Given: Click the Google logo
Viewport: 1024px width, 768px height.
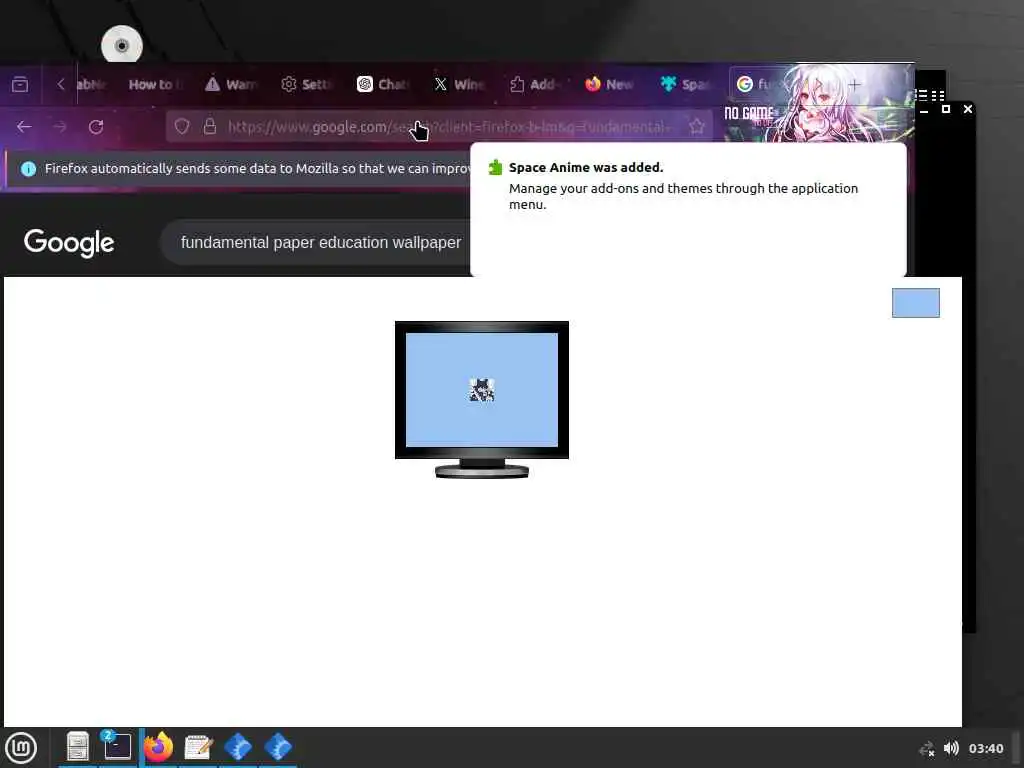Looking at the screenshot, I should tap(69, 243).
